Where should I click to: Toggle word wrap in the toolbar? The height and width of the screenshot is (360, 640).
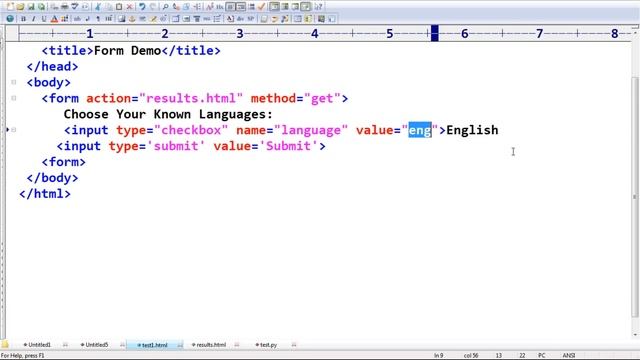pyautogui.click(x=230, y=7)
